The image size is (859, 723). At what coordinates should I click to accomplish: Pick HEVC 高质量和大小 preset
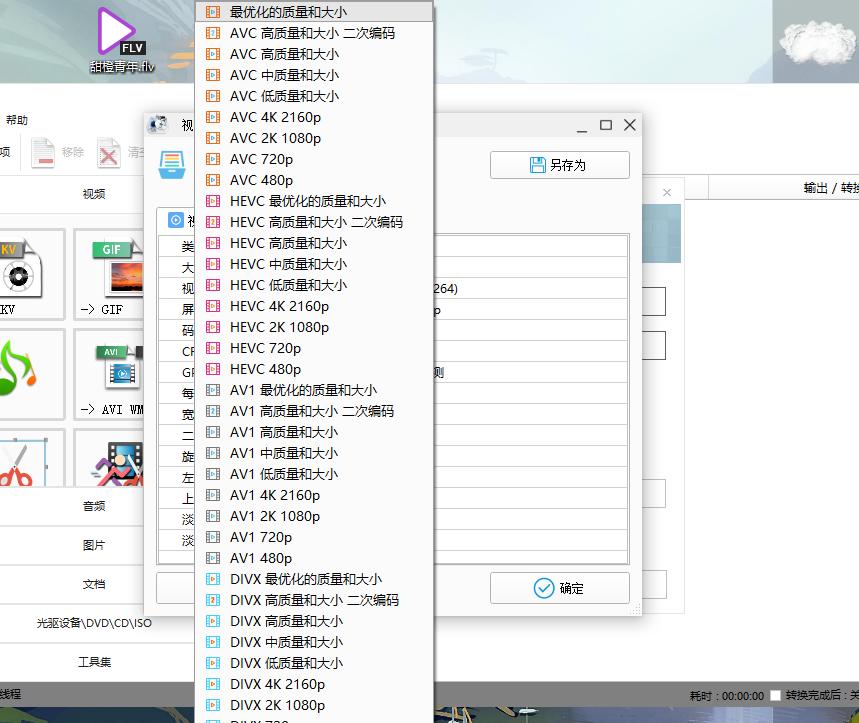(314, 243)
